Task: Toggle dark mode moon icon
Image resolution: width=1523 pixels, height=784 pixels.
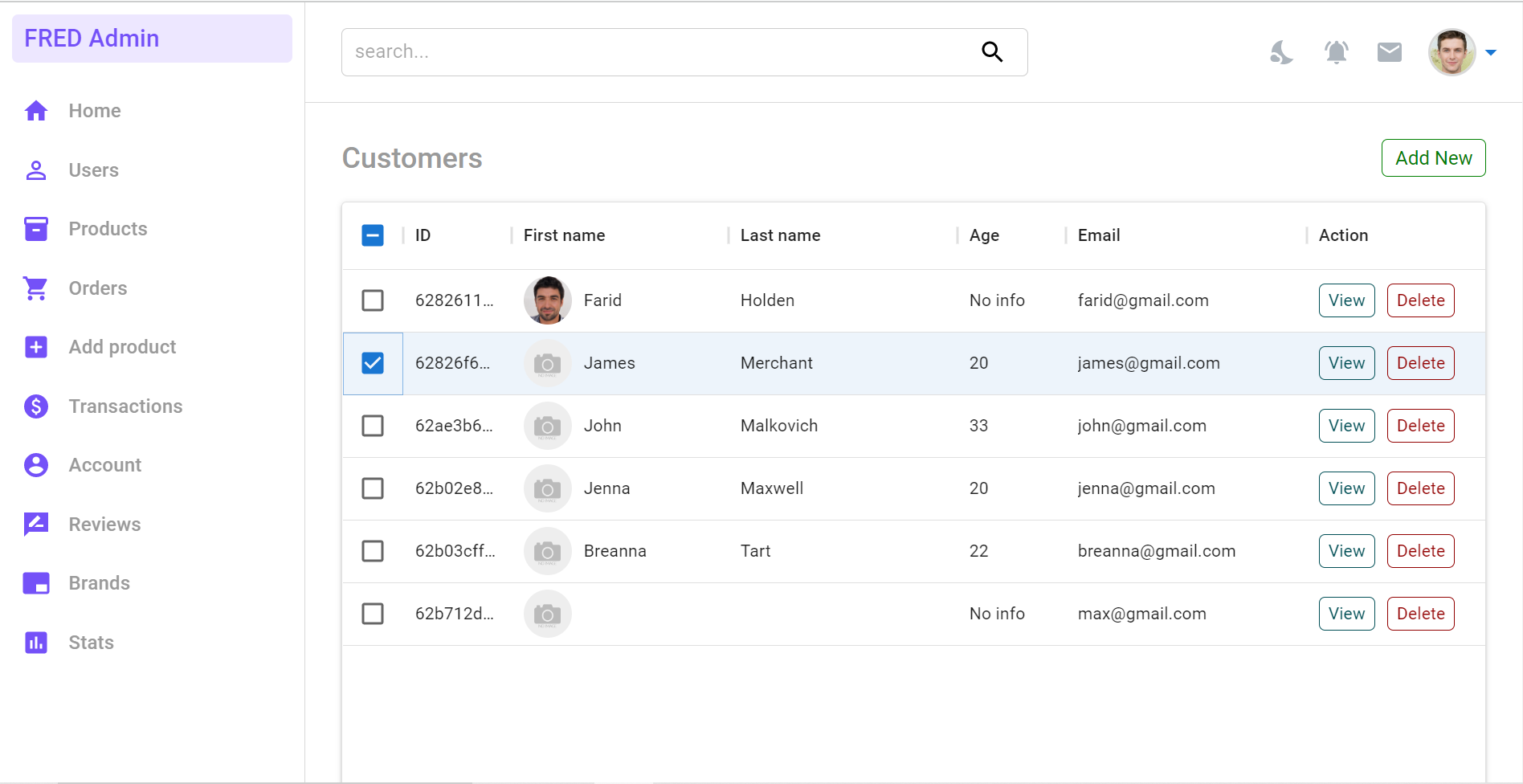Action: click(1282, 52)
